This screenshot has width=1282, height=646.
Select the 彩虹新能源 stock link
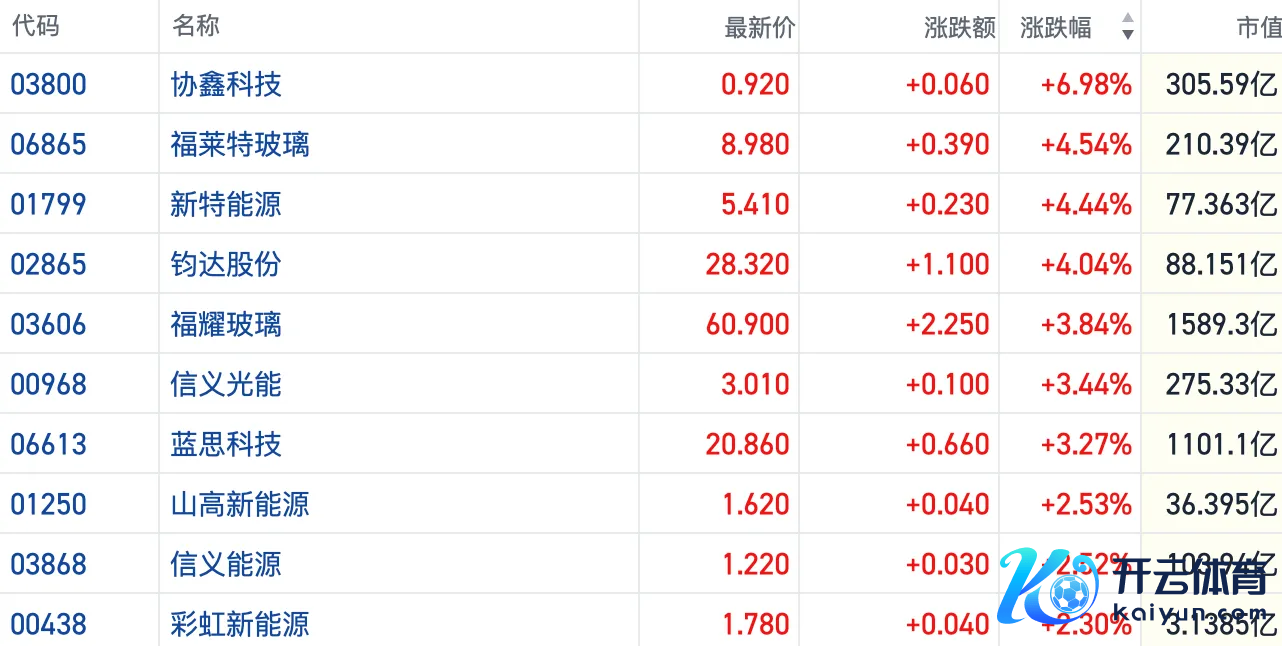(x=240, y=624)
